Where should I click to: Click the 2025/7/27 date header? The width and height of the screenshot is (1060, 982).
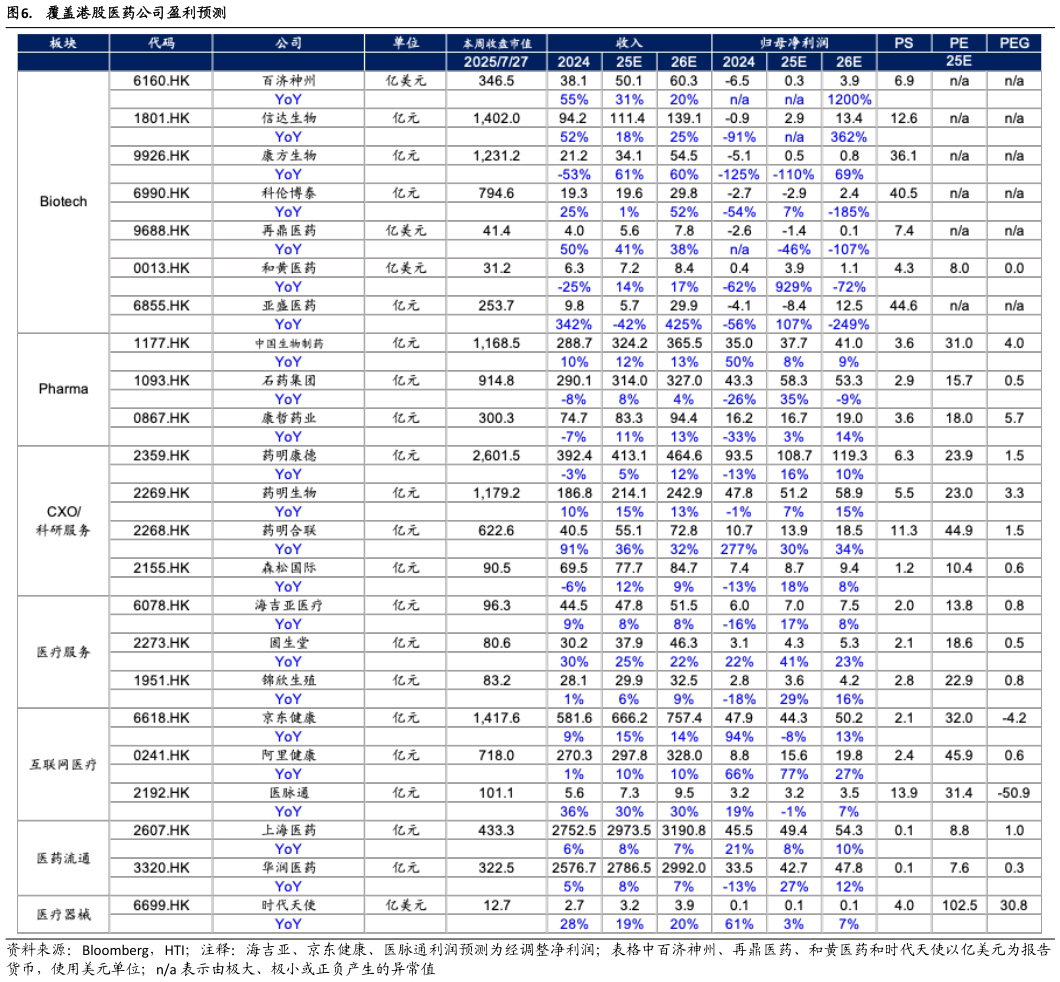(496, 62)
